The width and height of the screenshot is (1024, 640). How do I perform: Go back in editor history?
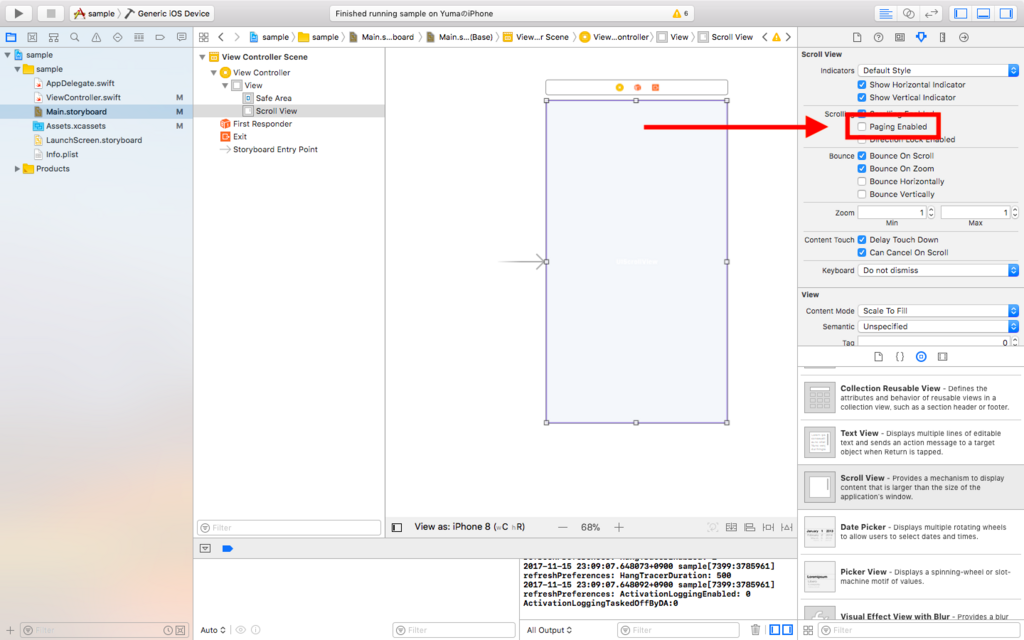pos(221,37)
